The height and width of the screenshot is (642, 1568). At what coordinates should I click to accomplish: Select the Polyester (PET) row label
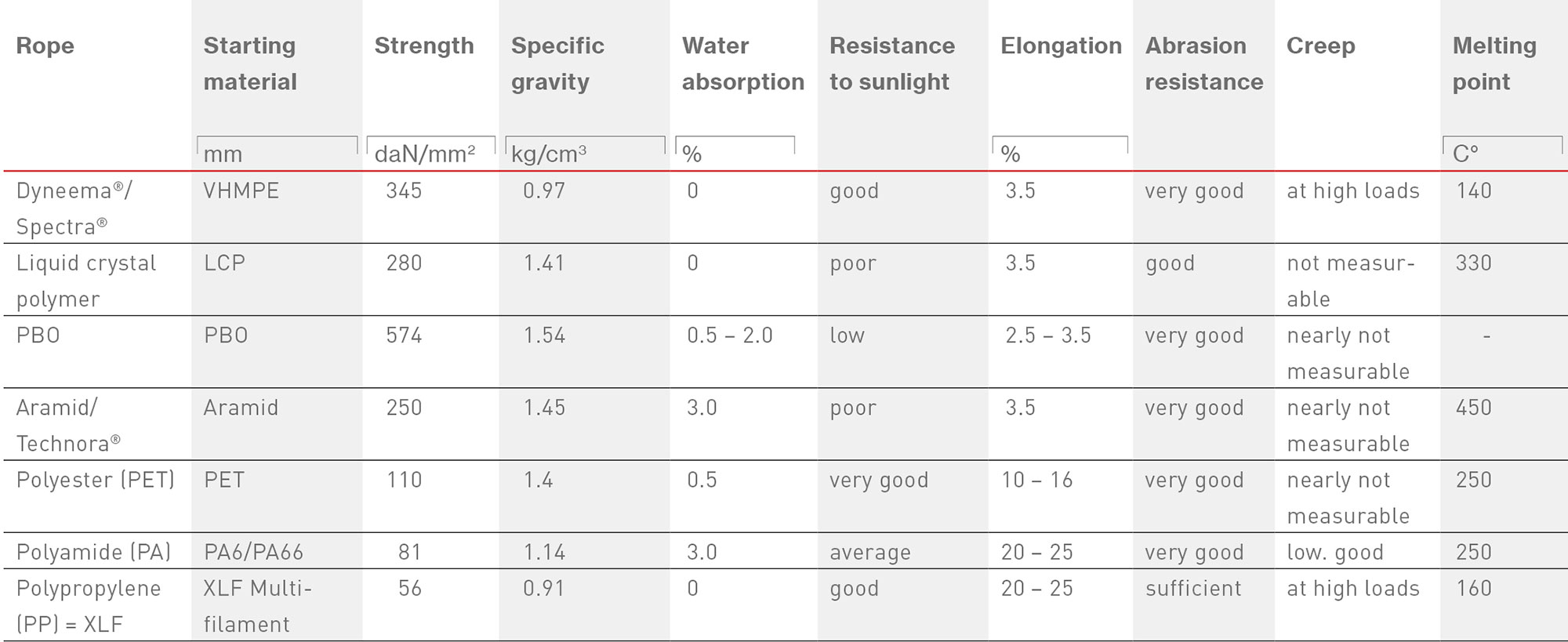click(96, 480)
